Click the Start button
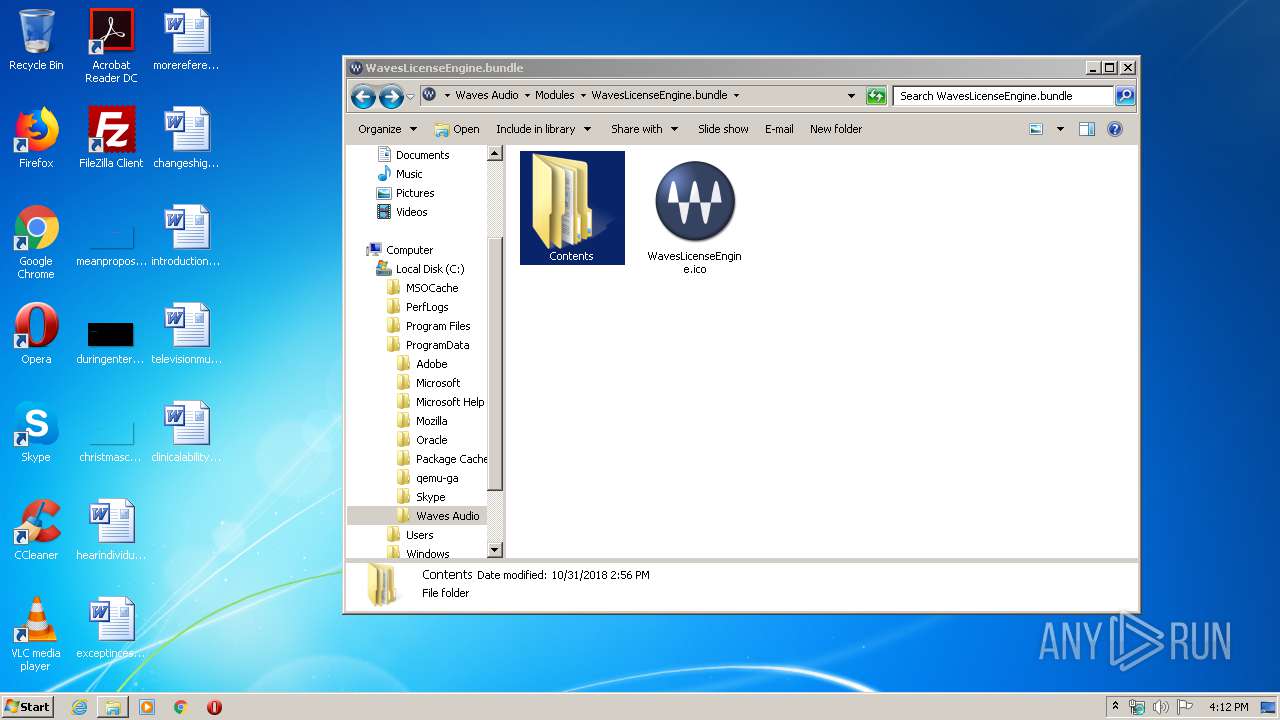 [27, 707]
